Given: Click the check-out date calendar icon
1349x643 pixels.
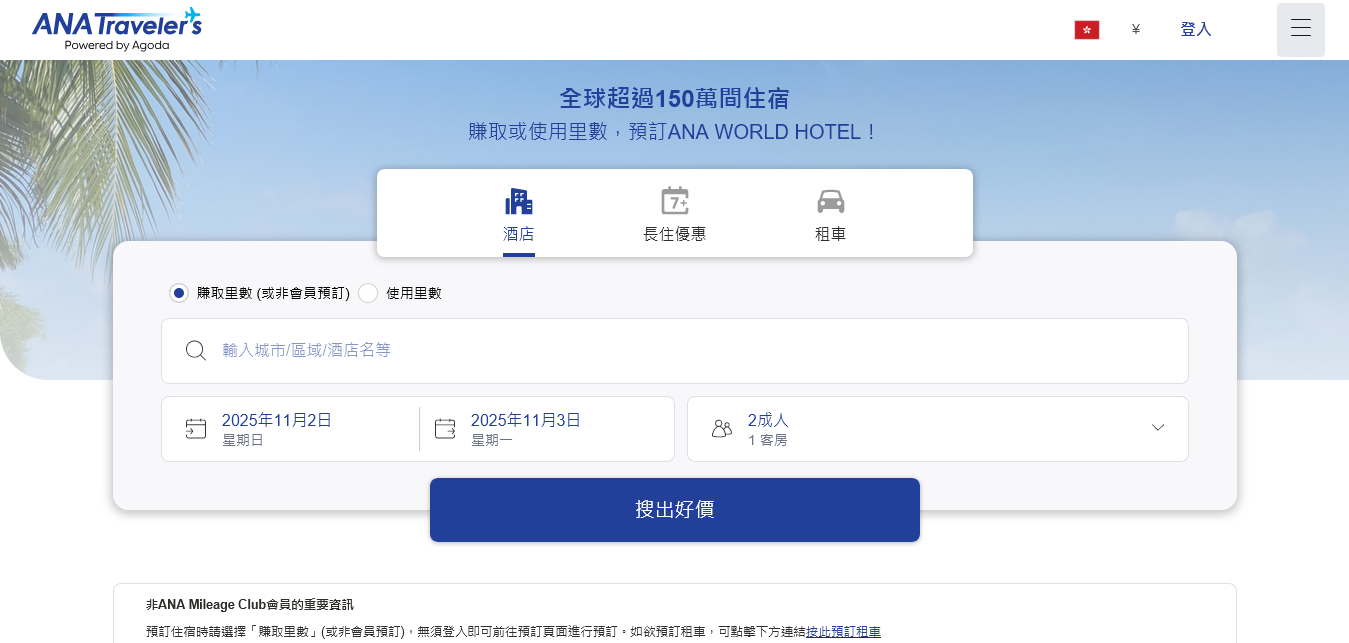Looking at the screenshot, I should tap(444, 427).
